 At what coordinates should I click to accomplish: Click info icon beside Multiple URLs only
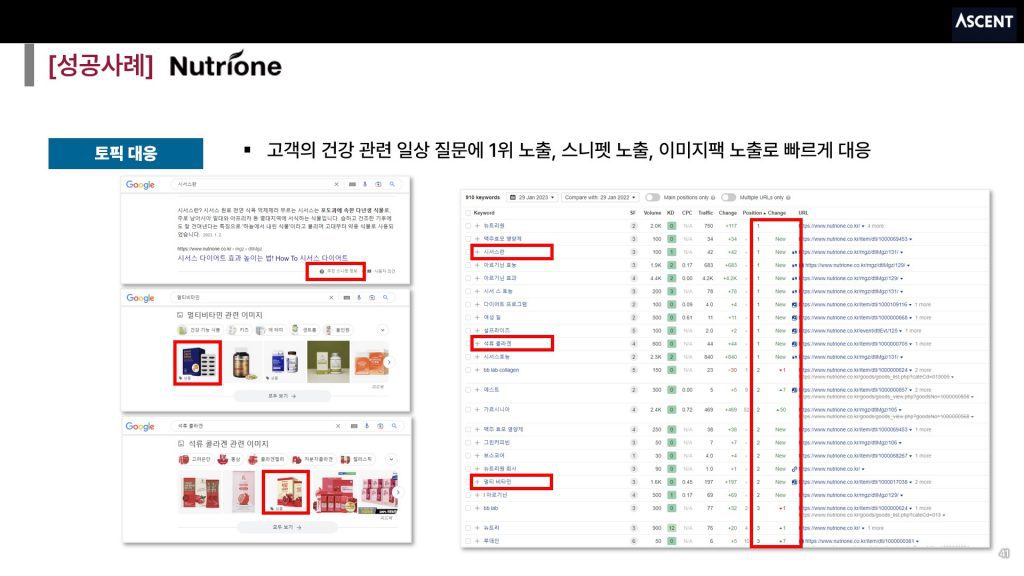click(788, 197)
